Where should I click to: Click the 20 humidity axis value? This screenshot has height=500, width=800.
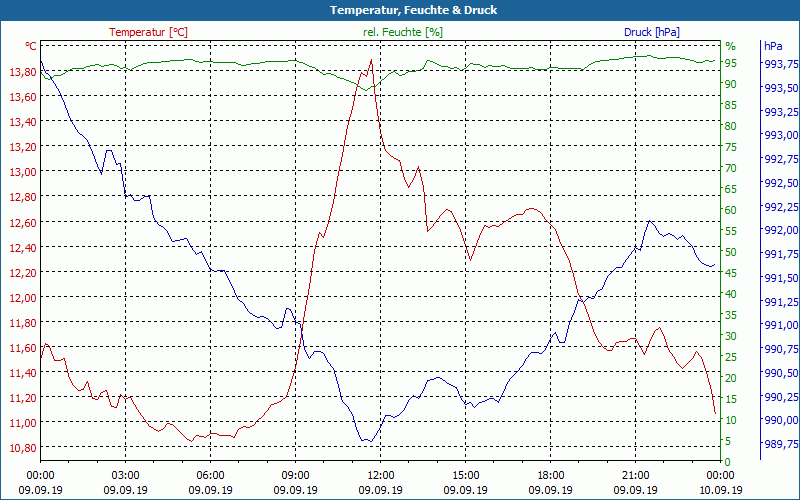[731, 378]
